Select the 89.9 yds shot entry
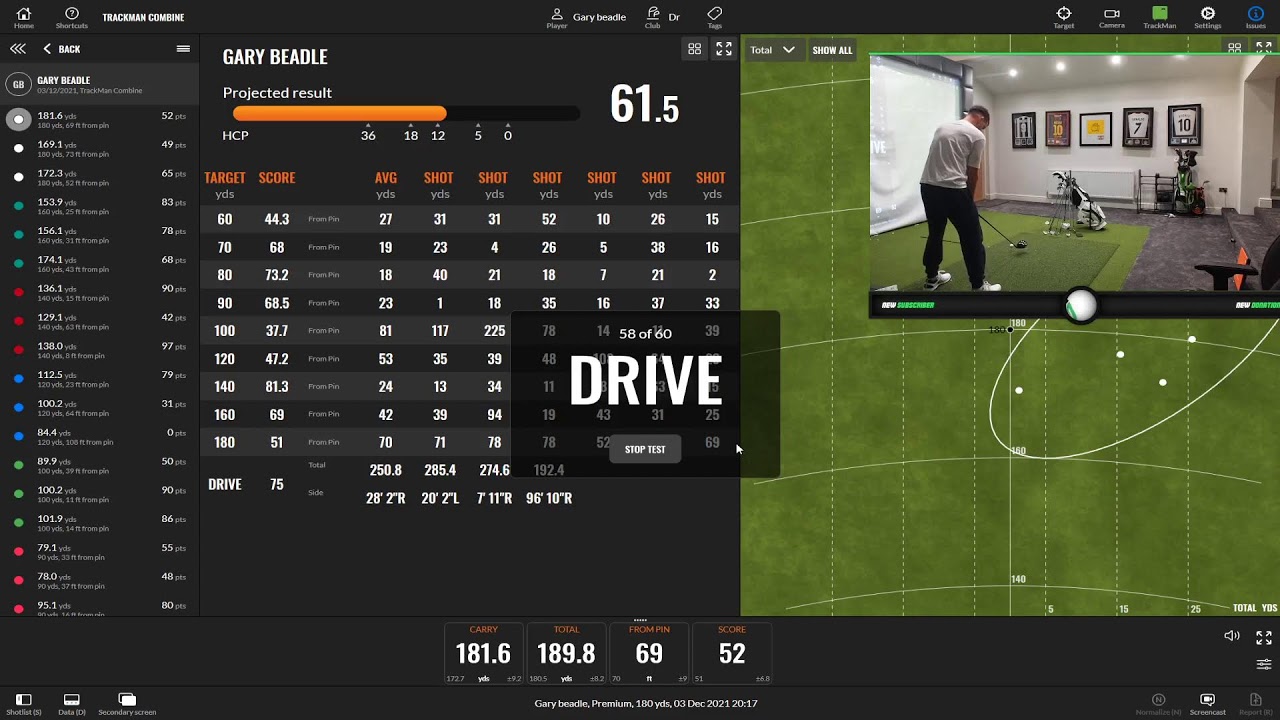Viewport: 1280px width, 720px height. [x=100, y=466]
